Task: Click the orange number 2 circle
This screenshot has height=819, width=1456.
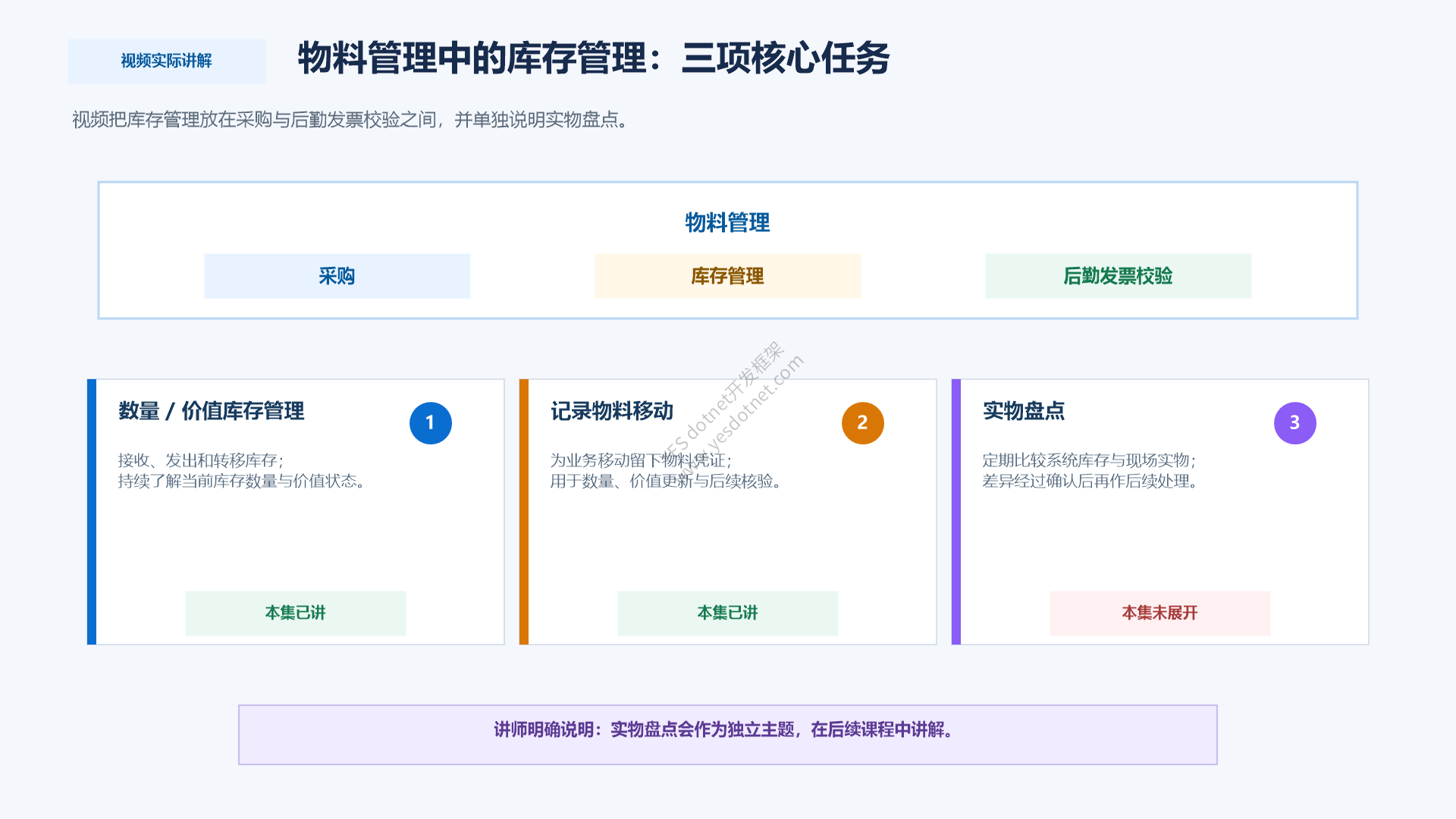Action: tap(863, 423)
